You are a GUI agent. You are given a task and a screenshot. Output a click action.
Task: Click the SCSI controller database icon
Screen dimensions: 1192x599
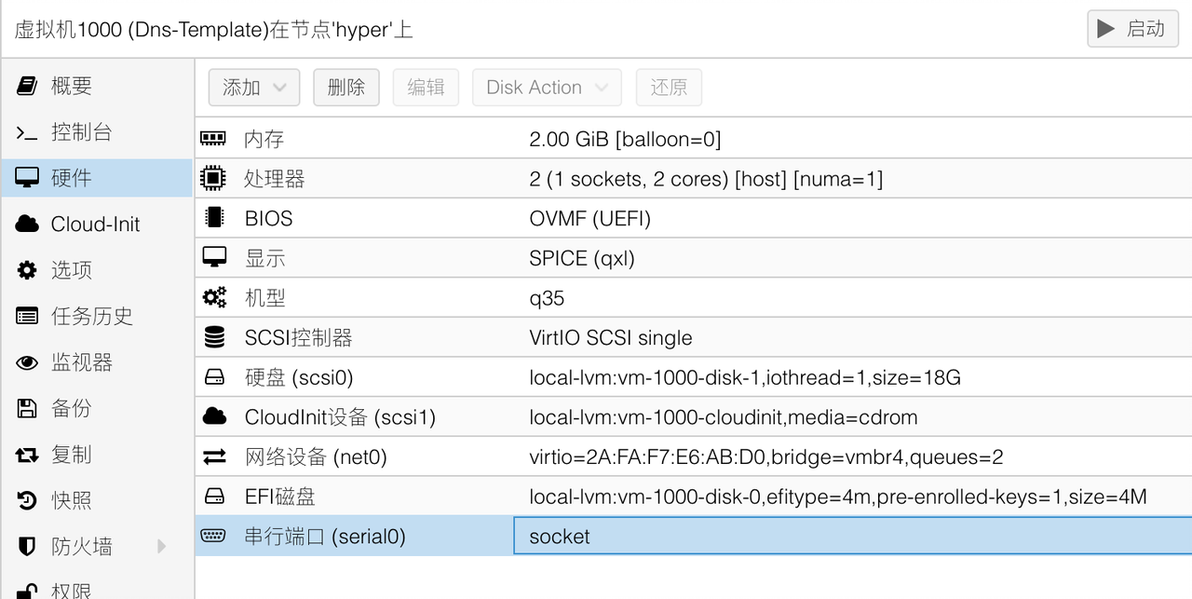[214, 338]
